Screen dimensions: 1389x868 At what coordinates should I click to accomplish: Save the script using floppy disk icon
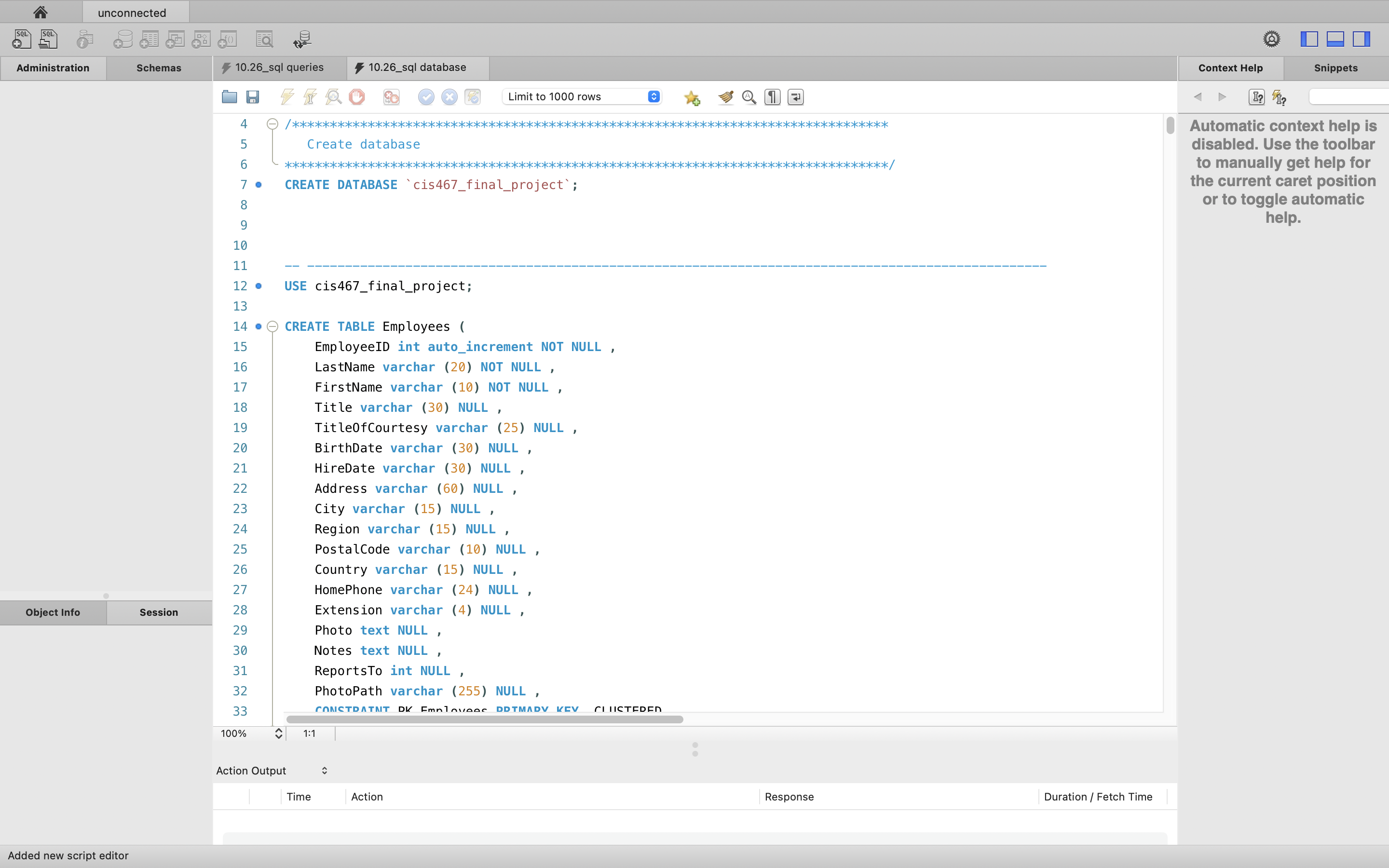[253, 97]
